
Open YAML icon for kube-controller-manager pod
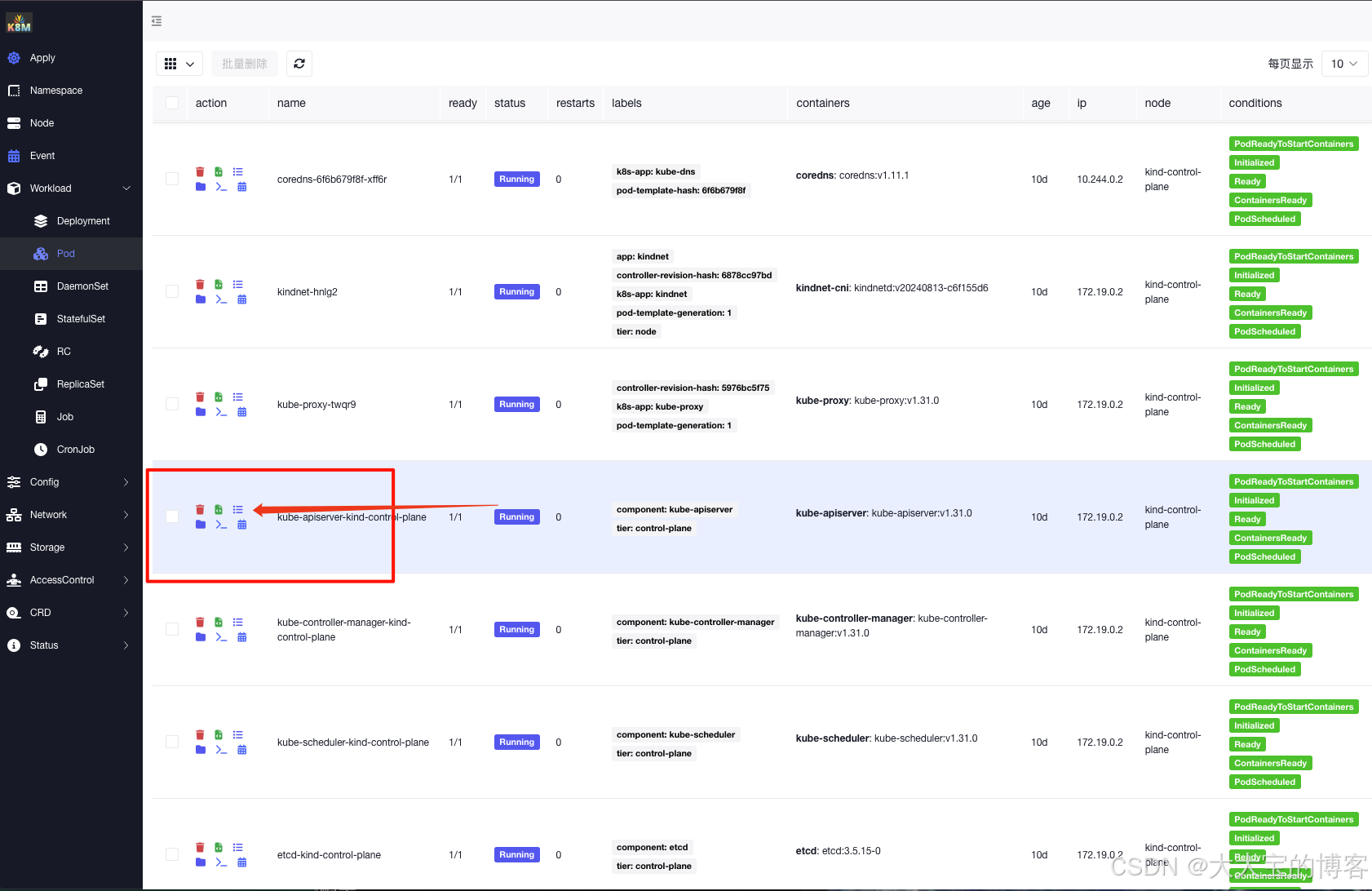pos(219,622)
